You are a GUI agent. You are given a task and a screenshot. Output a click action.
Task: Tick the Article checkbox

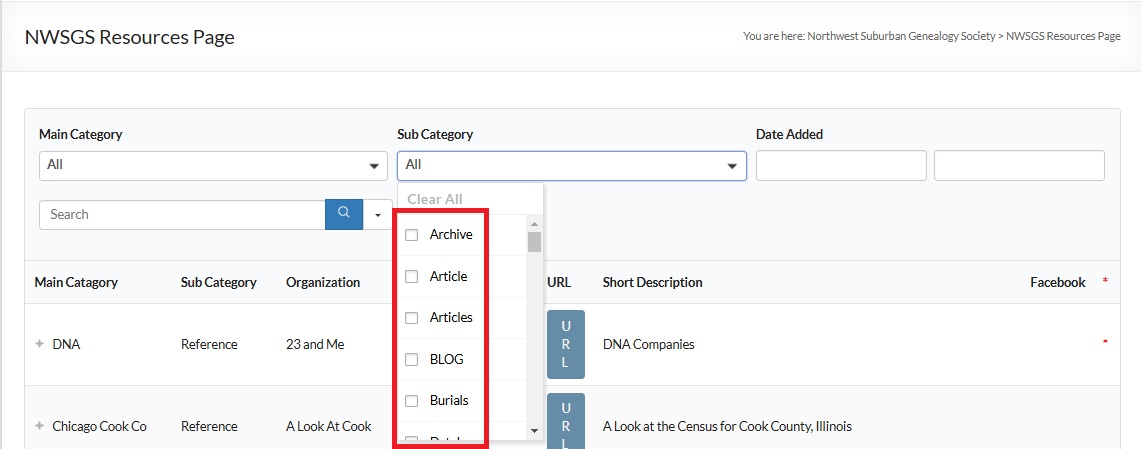coord(411,277)
